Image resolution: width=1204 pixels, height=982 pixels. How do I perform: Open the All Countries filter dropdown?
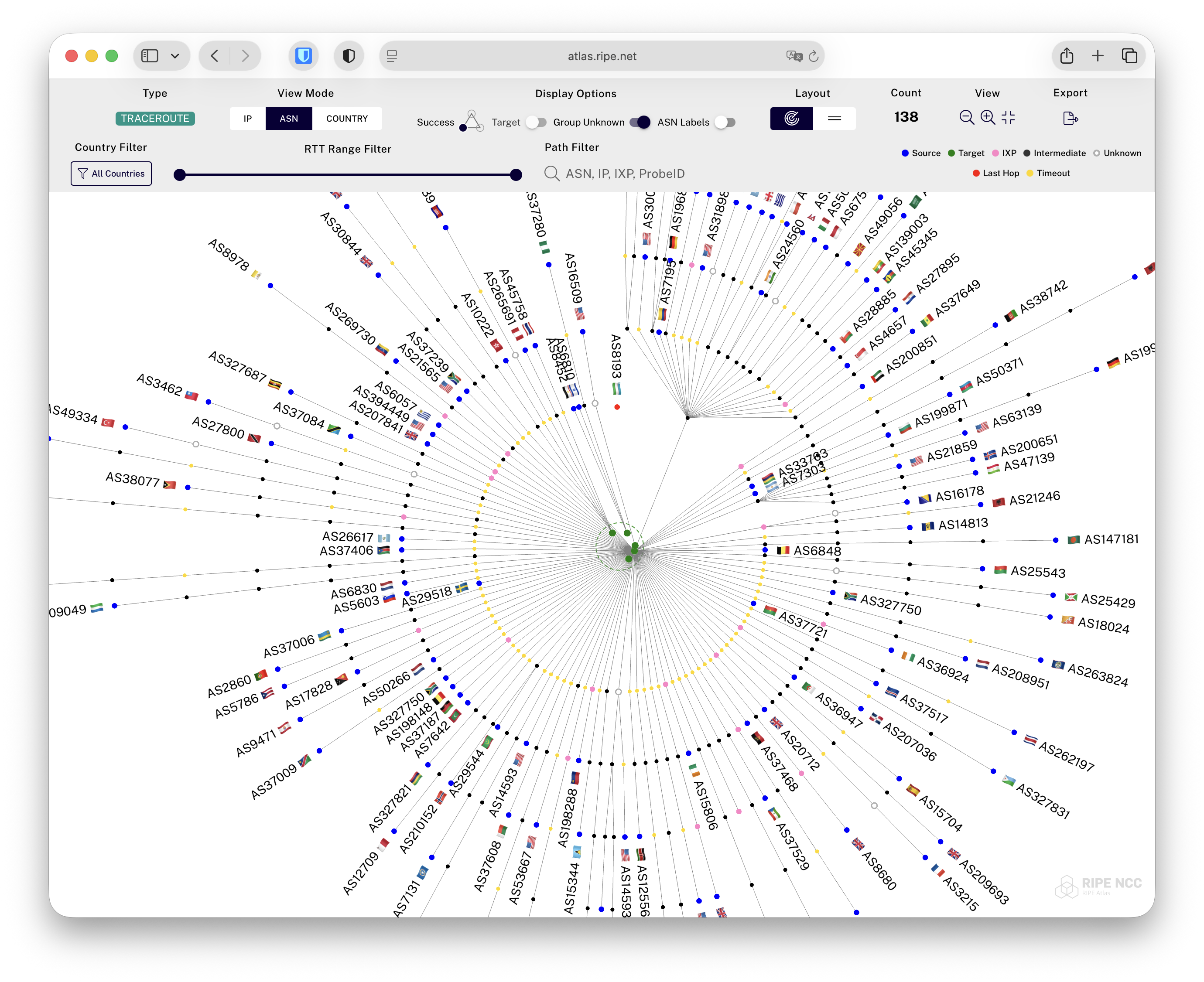[112, 174]
